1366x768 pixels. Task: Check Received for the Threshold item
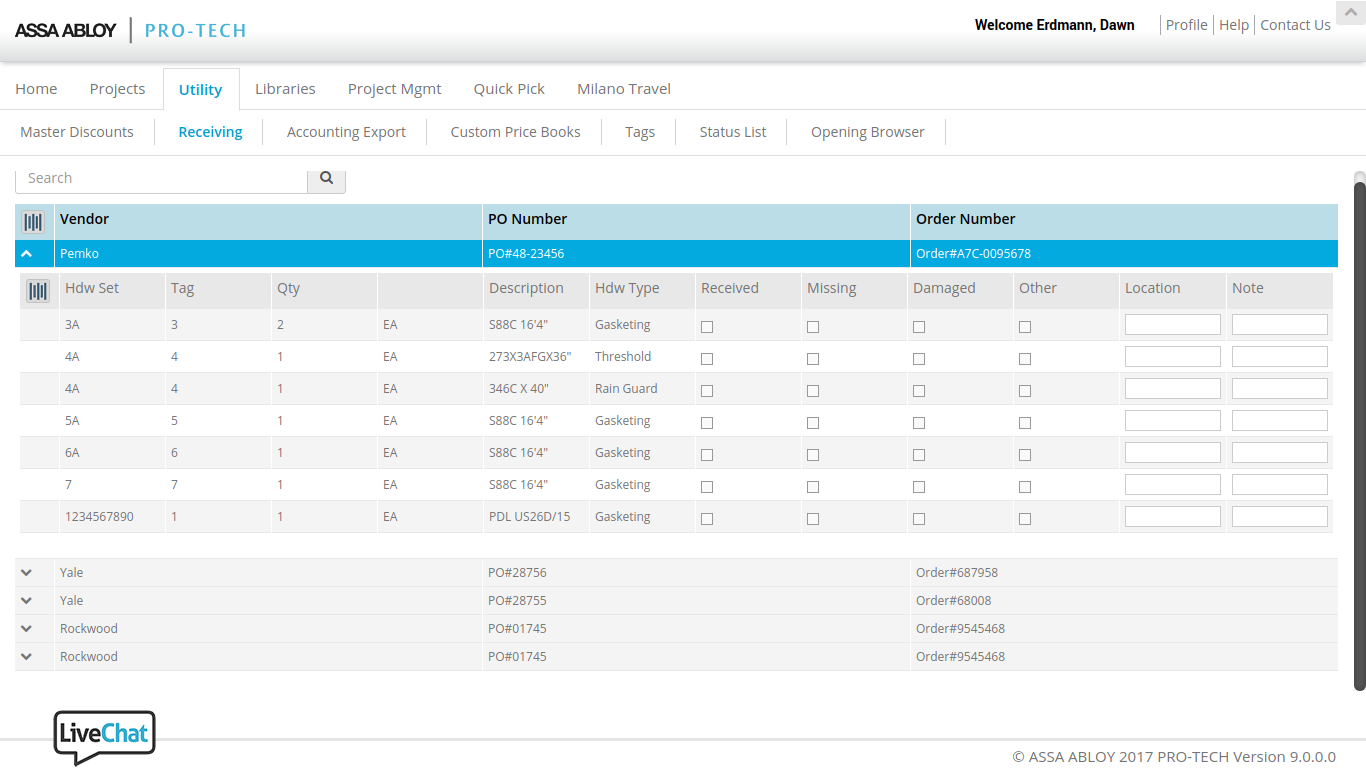tap(707, 359)
